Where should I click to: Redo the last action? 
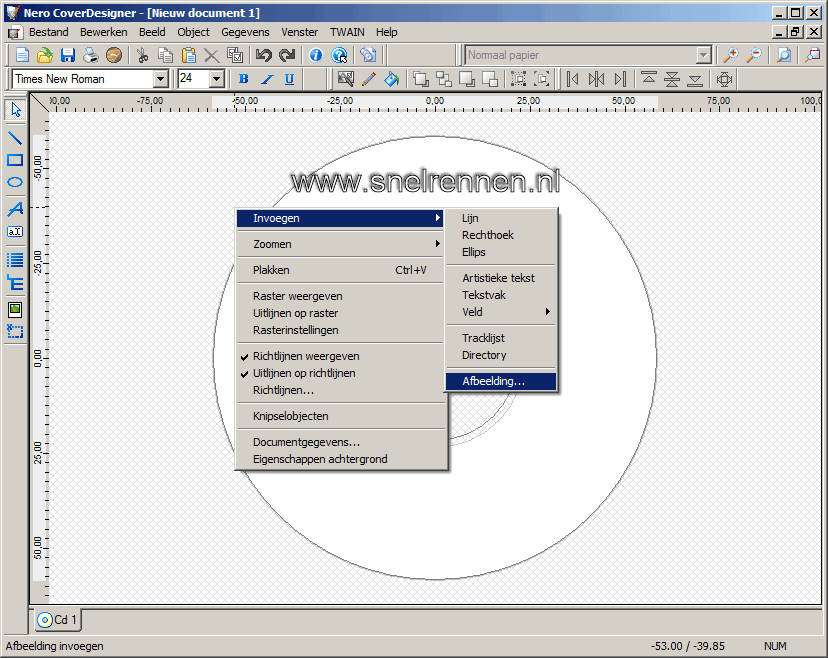(x=287, y=55)
